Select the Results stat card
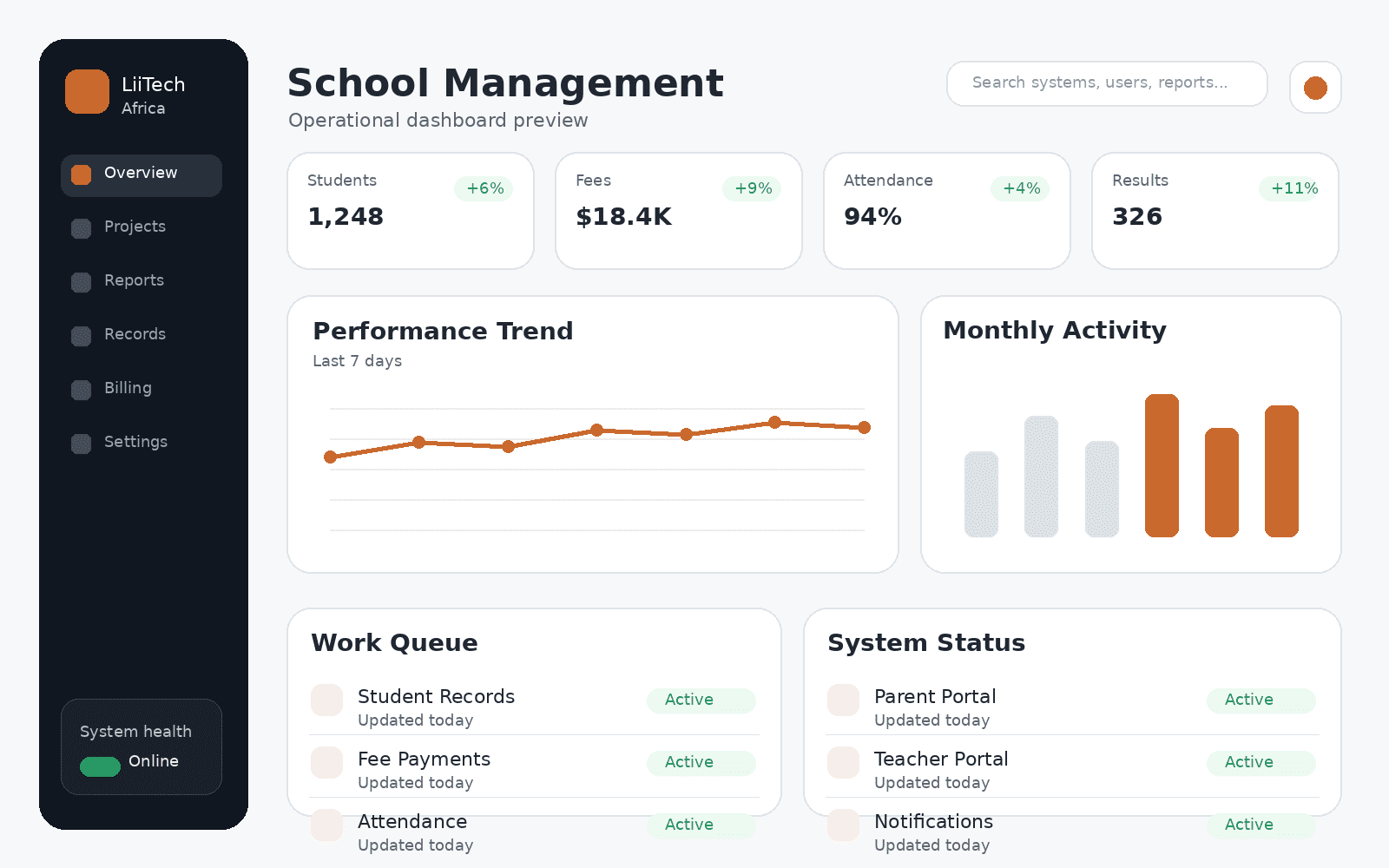1389x868 pixels. 1215,211
